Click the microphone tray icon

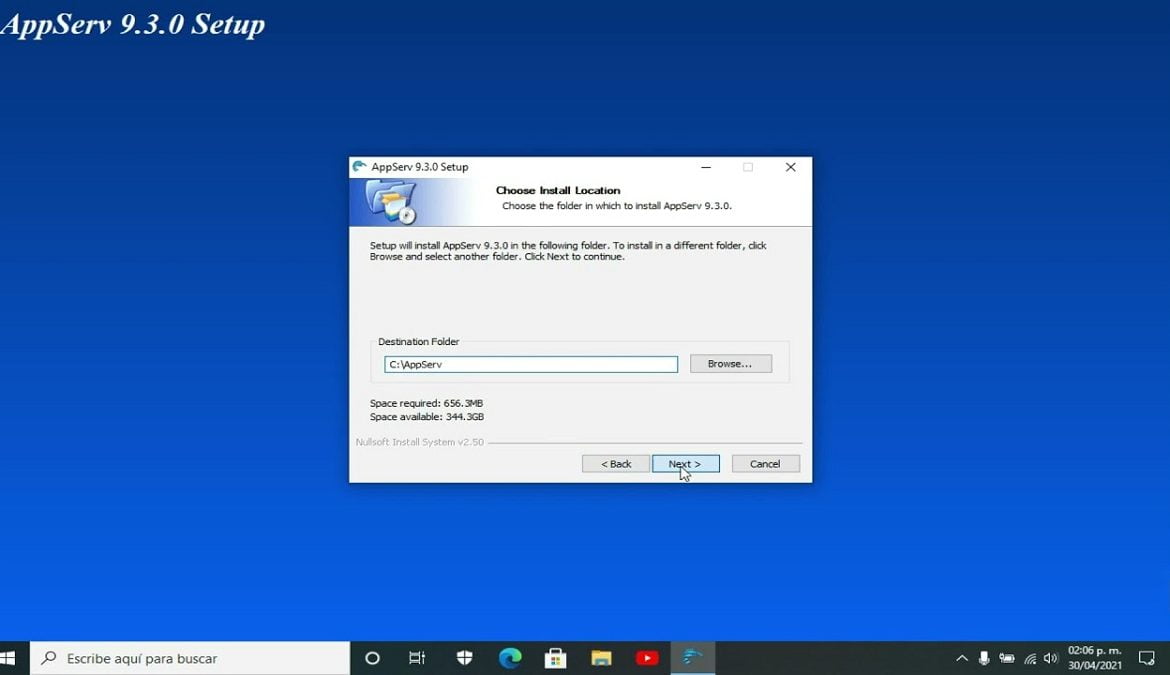[984, 658]
